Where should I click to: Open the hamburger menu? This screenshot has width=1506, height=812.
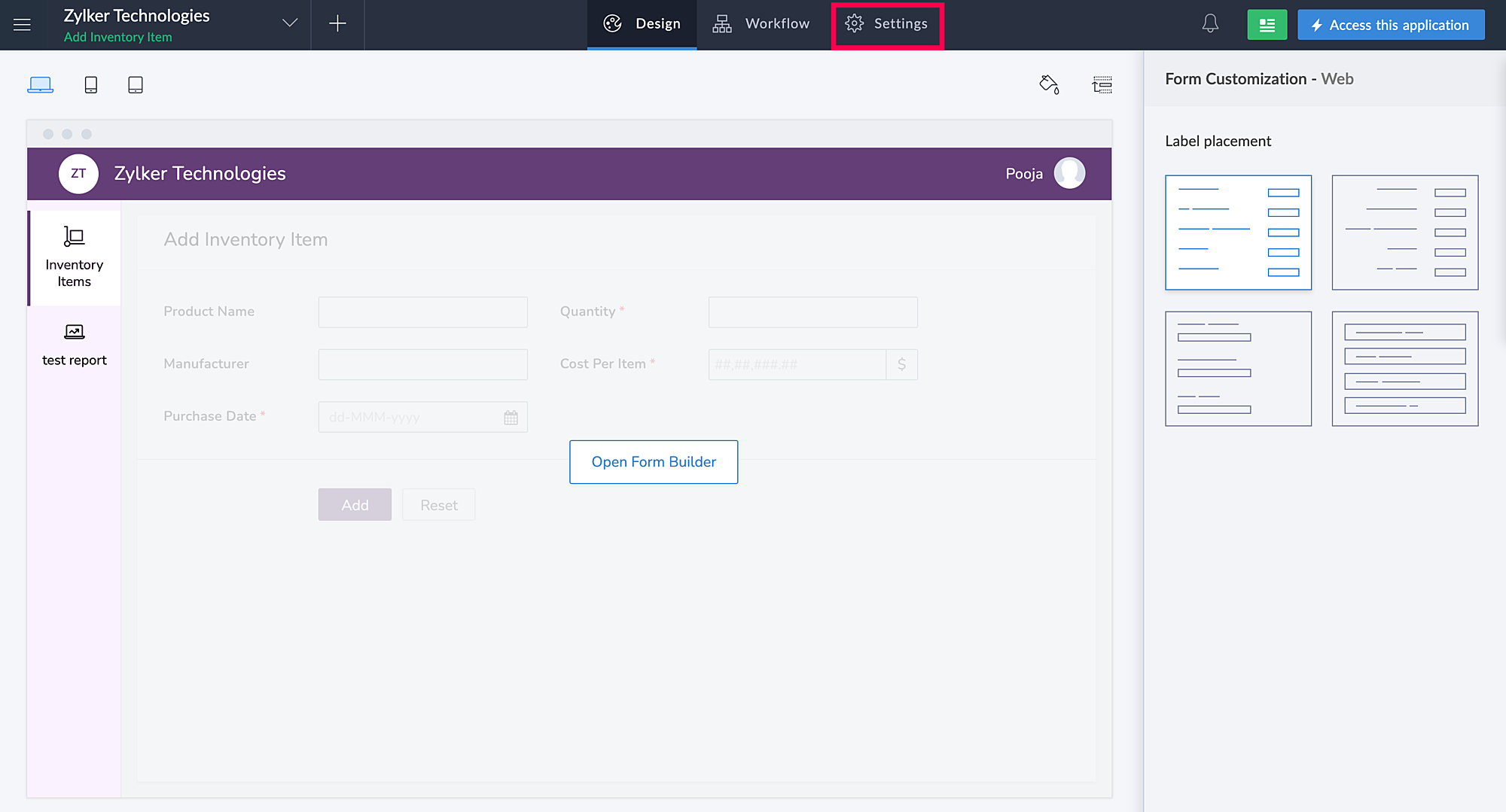[x=22, y=25]
